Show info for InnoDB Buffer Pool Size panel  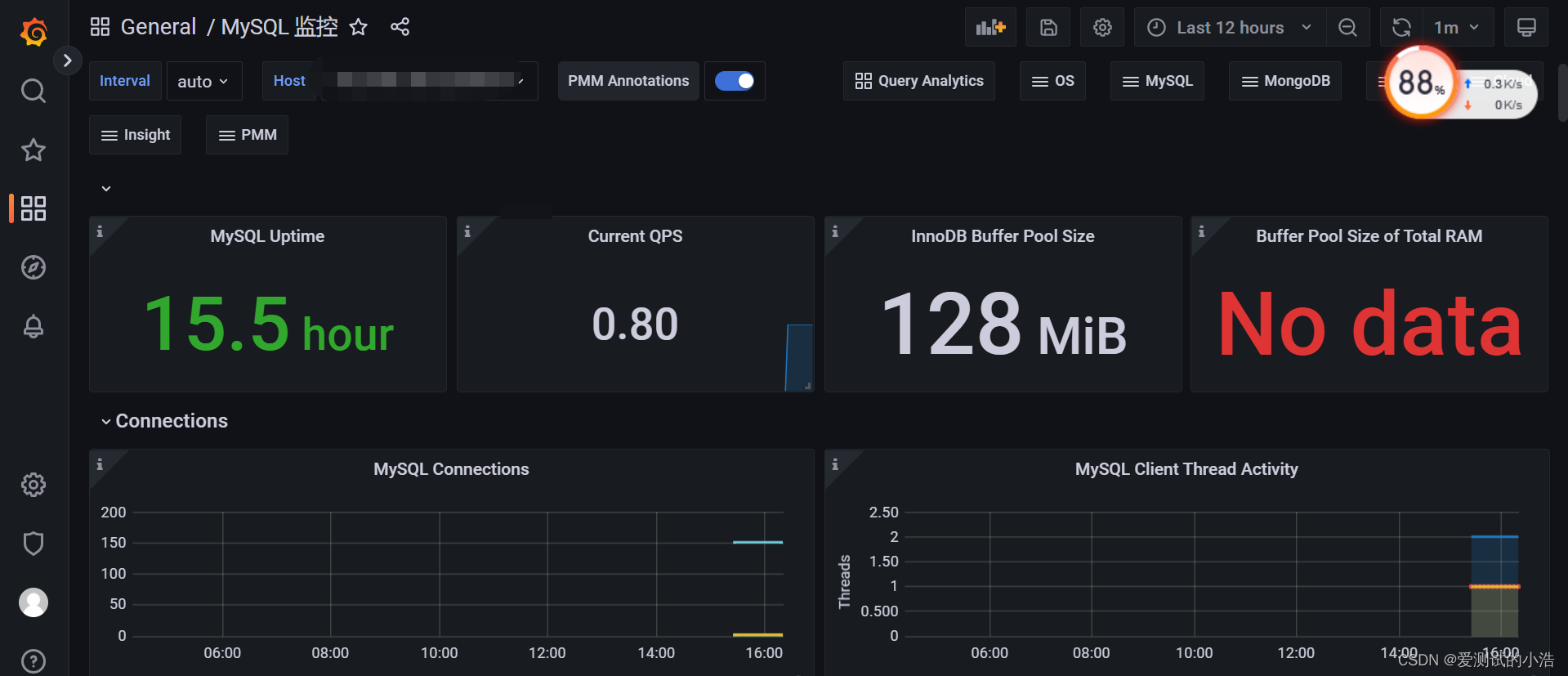coord(835,231)
